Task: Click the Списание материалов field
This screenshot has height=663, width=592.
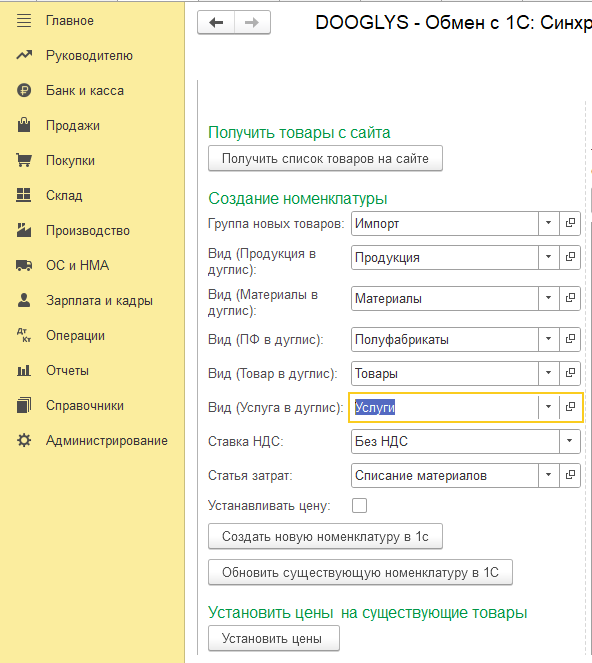Action: [x=444, y=475]
